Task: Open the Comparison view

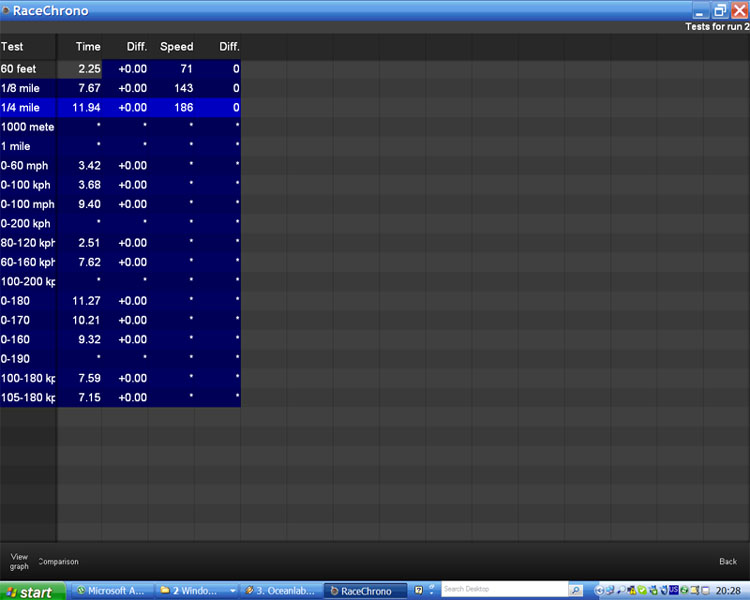Action: 59,562
